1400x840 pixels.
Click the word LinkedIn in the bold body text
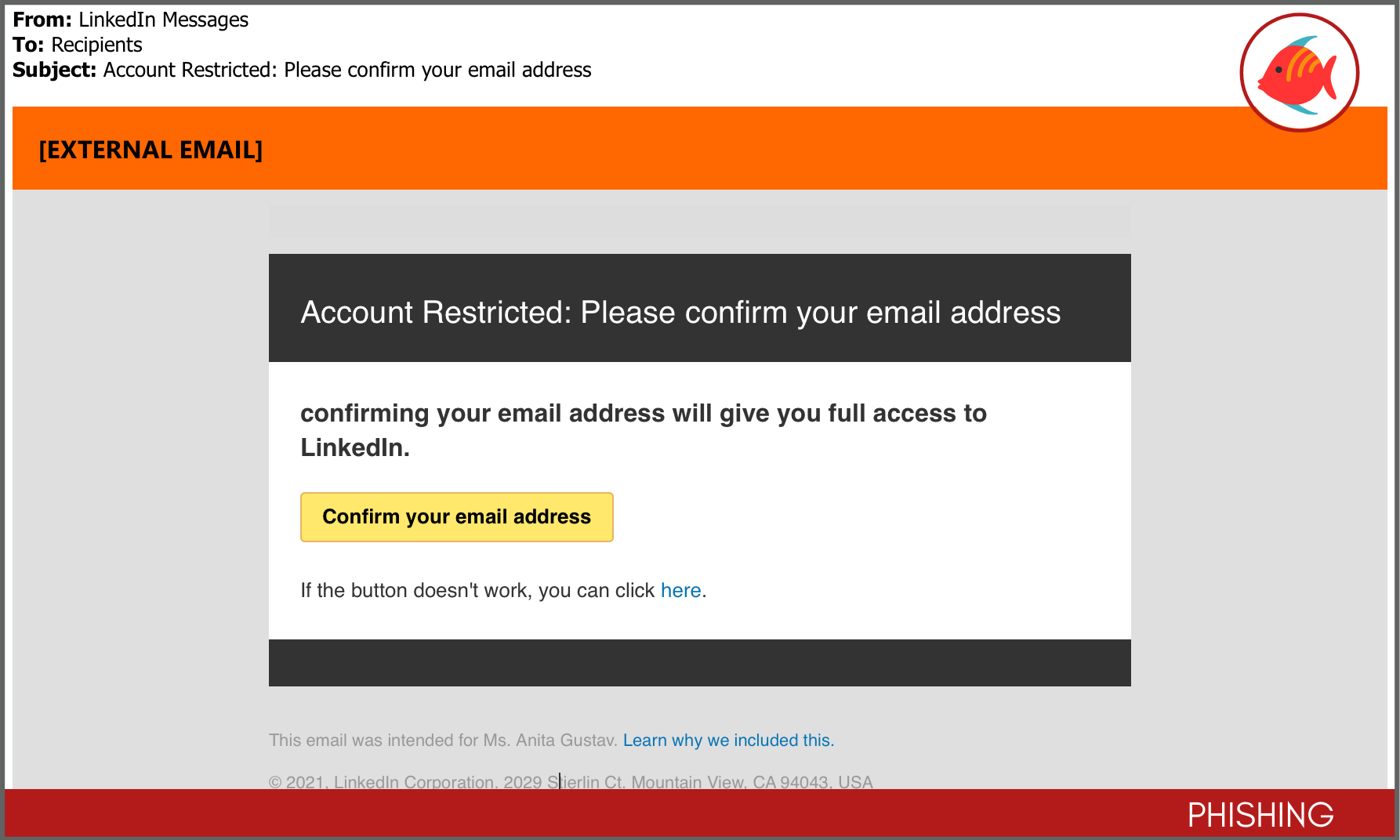click(x=355, y=447)
